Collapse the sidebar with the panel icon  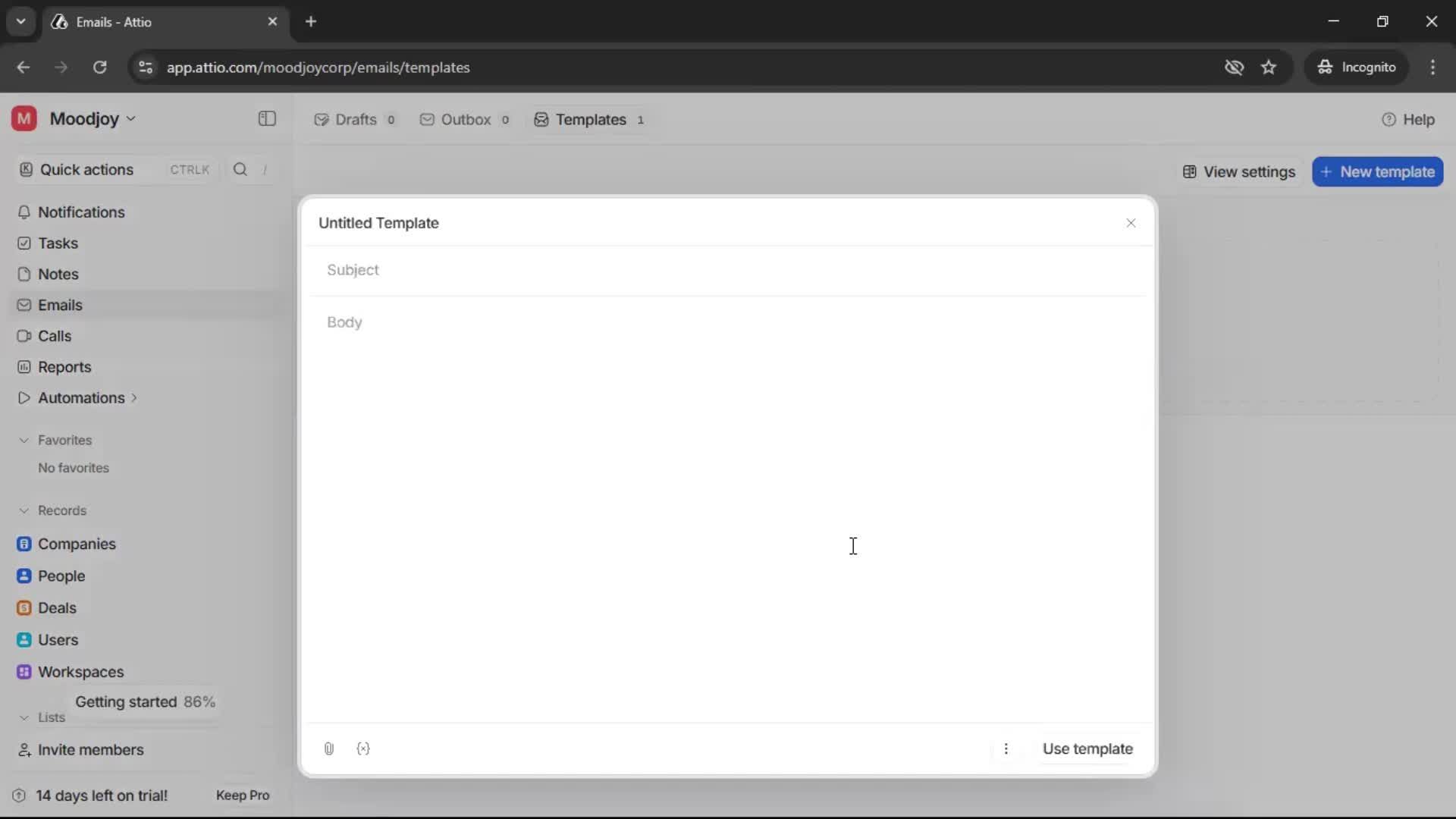pyautogui.click(x=267, y=119)
